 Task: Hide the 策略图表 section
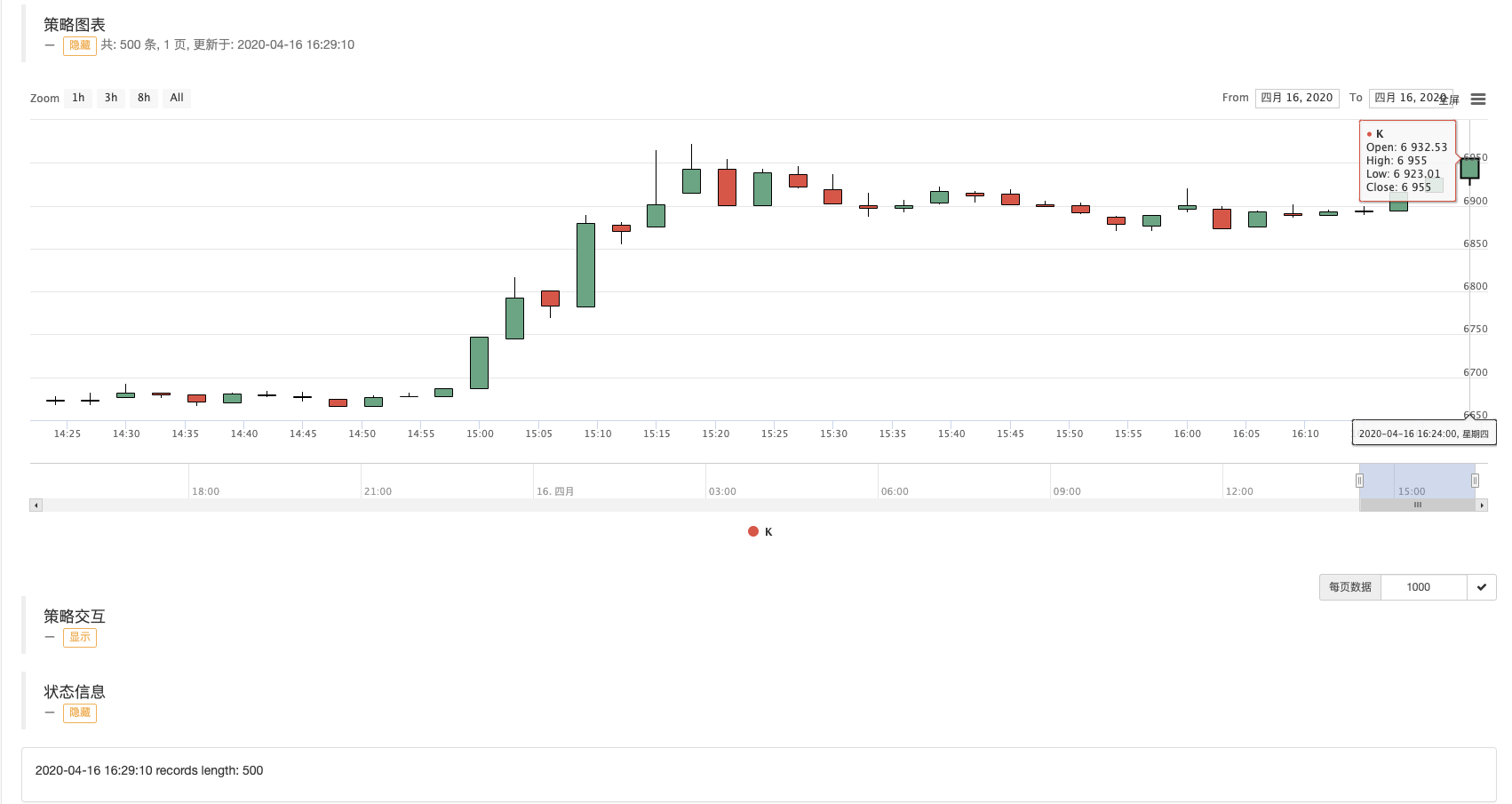tap(80, 45)
